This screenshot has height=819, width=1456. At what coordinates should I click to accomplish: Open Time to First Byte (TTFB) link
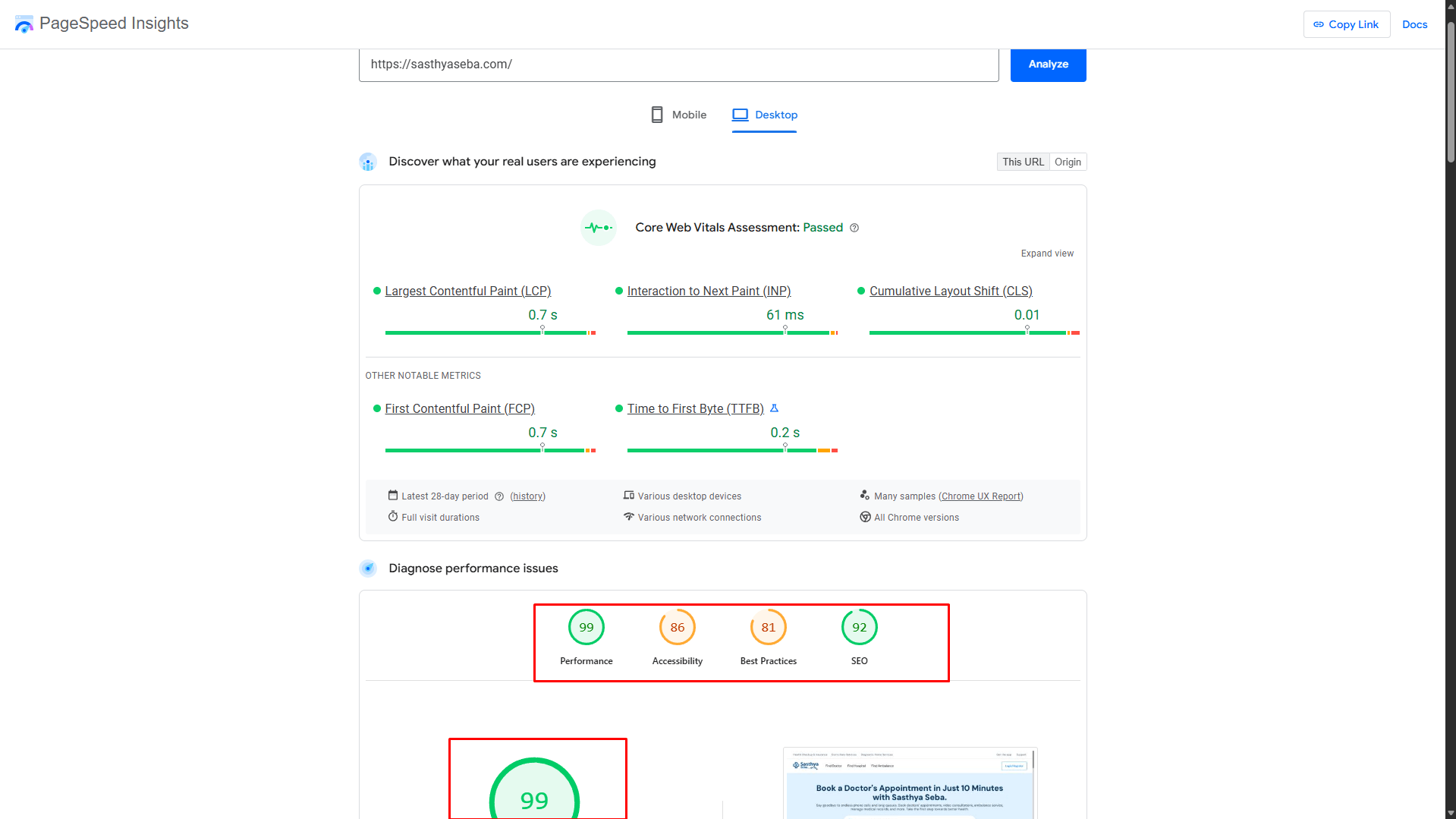(695, 408)
